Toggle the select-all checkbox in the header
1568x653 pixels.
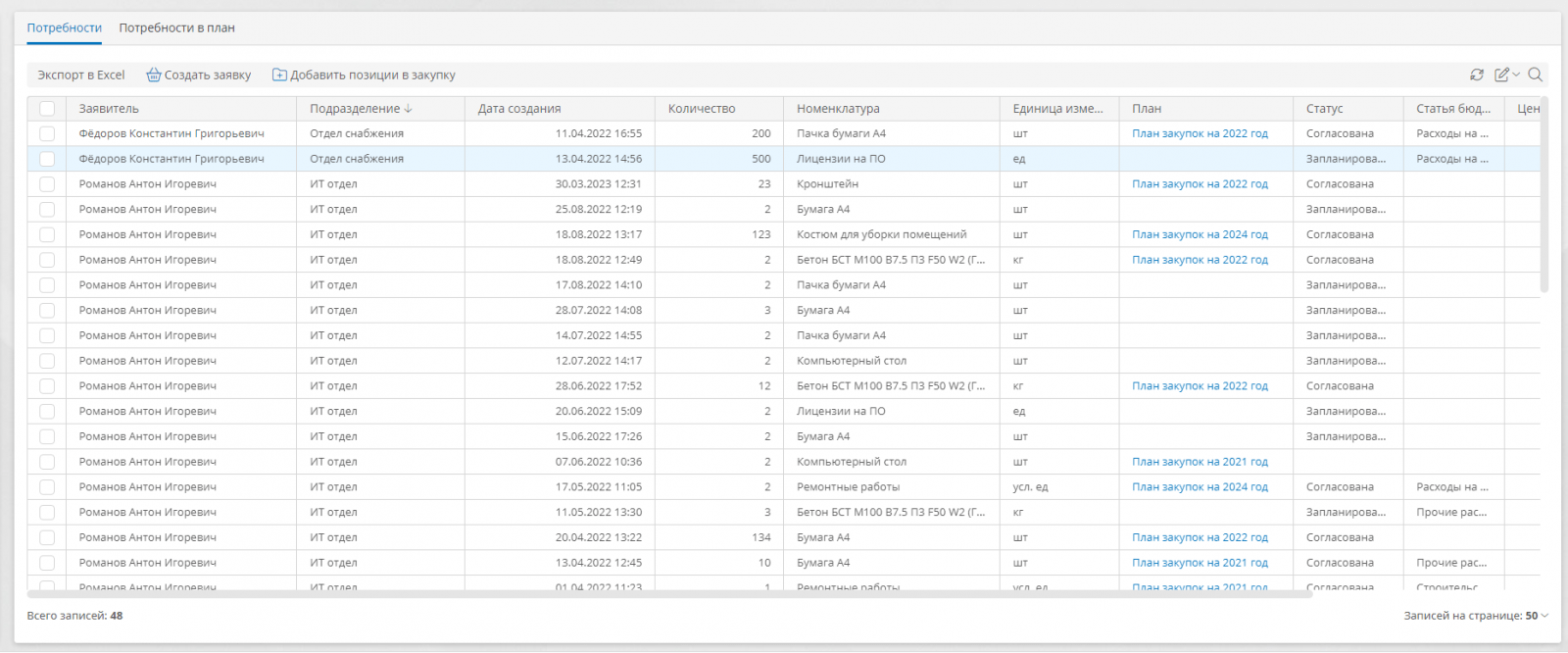[x=47, y=109]
